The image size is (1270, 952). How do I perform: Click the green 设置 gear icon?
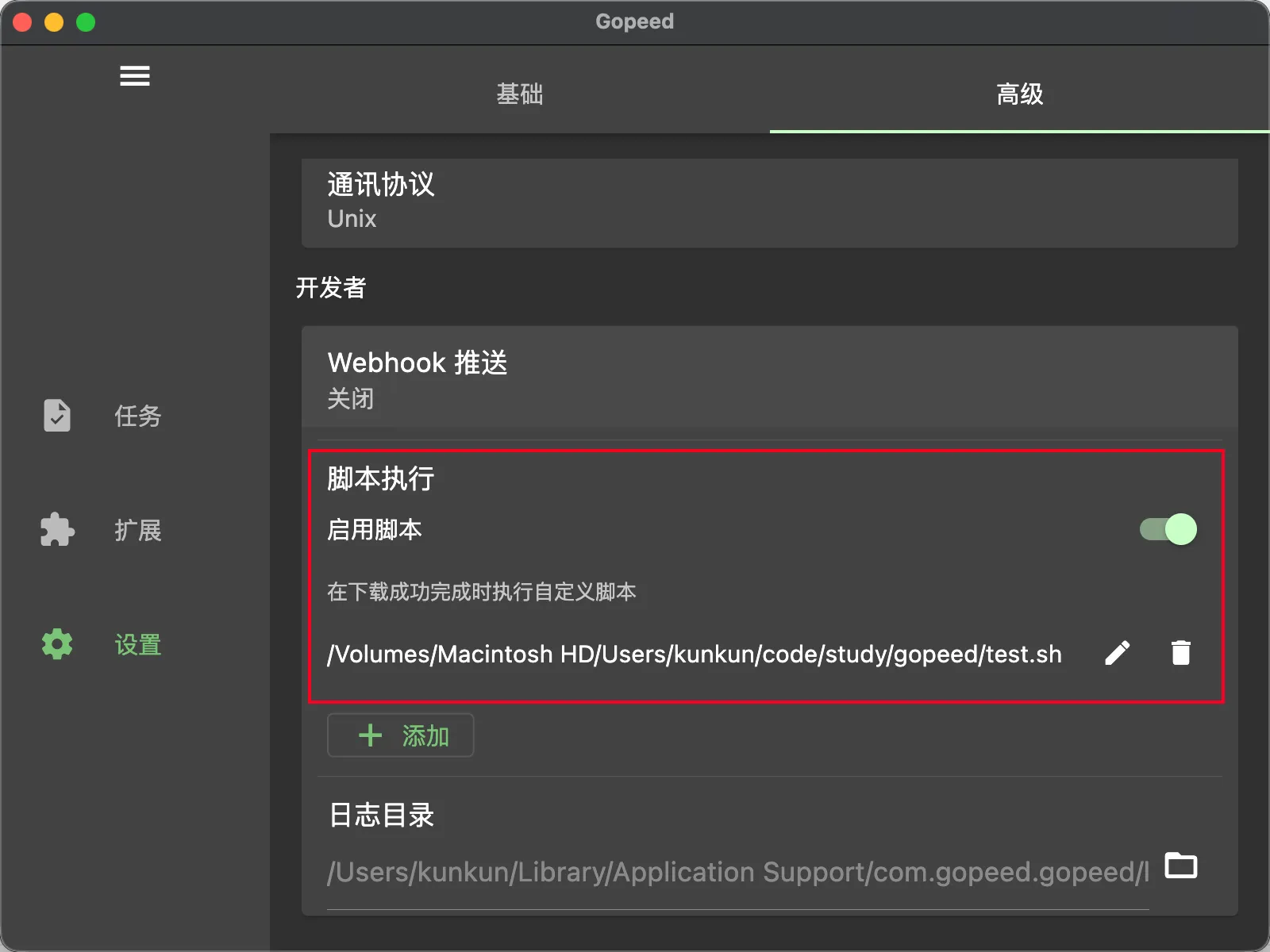[x=57, y=644]
